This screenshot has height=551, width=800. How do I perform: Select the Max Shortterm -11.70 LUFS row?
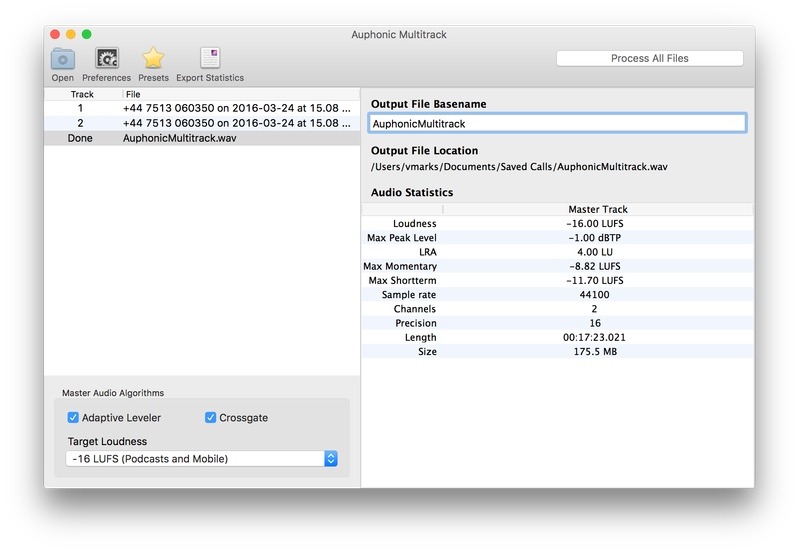[x=557, y=281]
